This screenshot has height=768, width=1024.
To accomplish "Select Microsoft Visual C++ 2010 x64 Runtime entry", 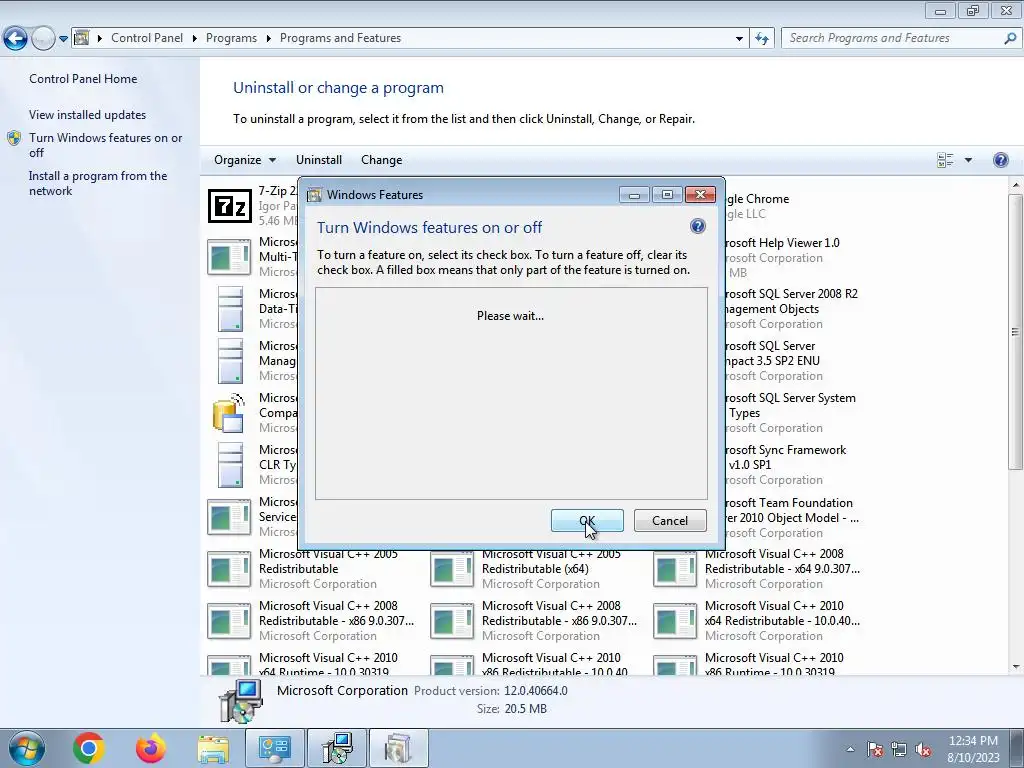I will coord(311,664).
